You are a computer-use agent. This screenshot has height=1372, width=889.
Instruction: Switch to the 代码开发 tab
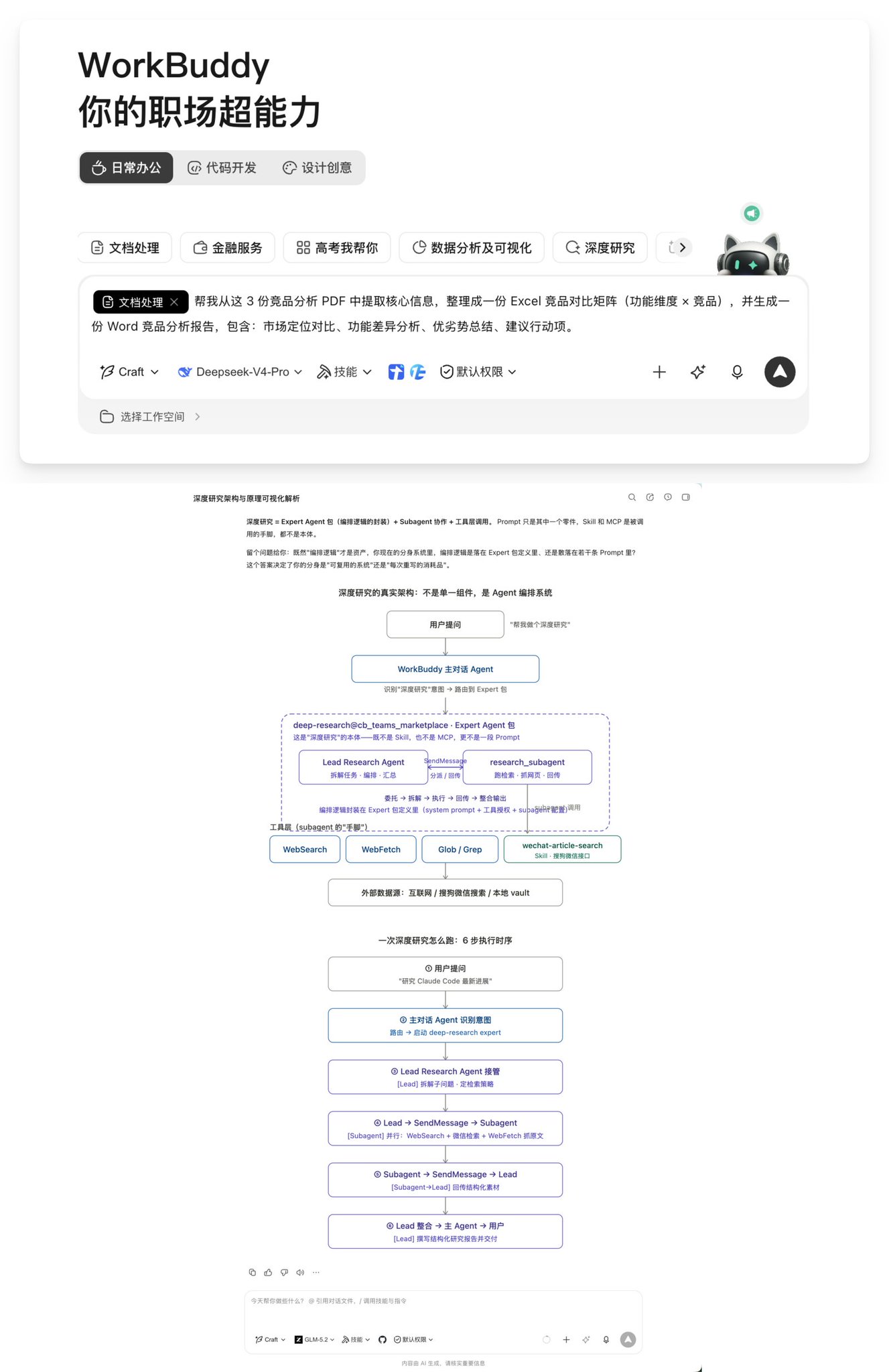222,167
